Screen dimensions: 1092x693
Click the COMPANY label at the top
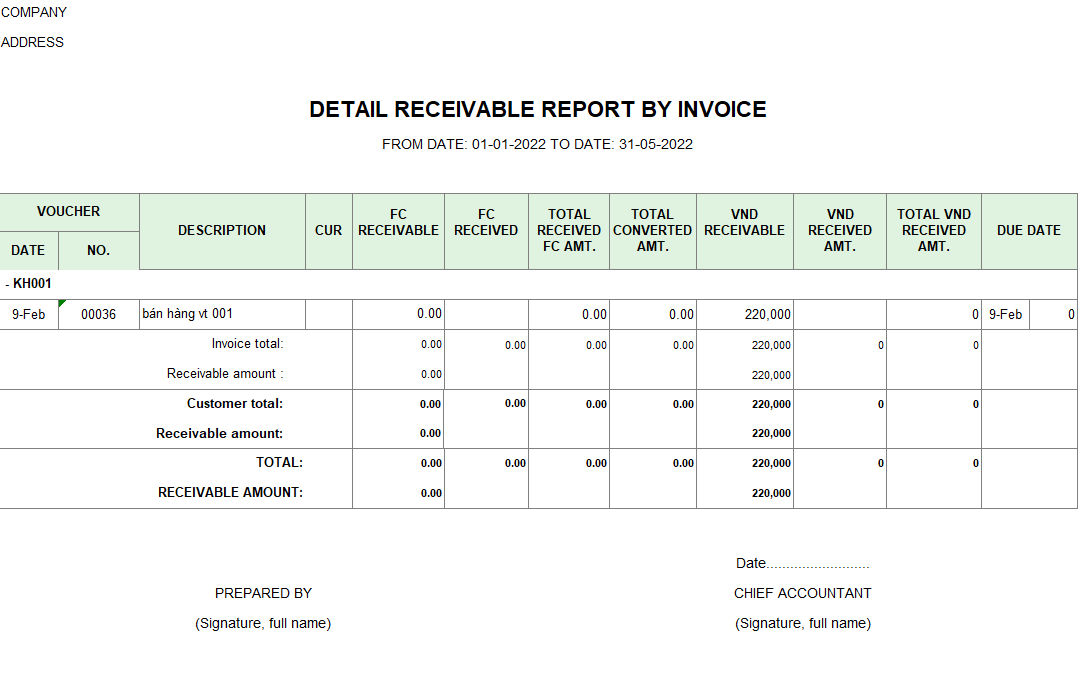tap(33, 13)
